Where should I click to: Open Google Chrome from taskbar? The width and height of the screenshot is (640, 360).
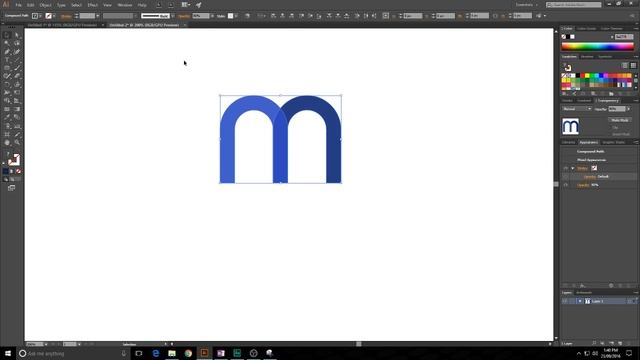pos(188,353)
